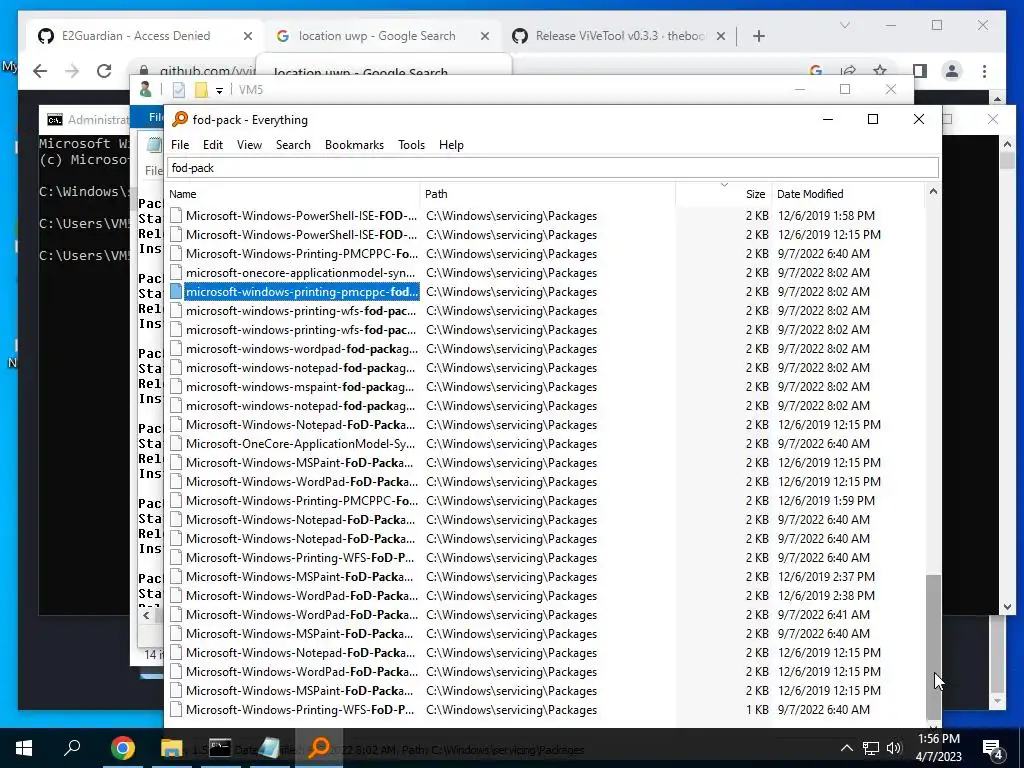Open Windows taskbar search

(x=72, y=748)
